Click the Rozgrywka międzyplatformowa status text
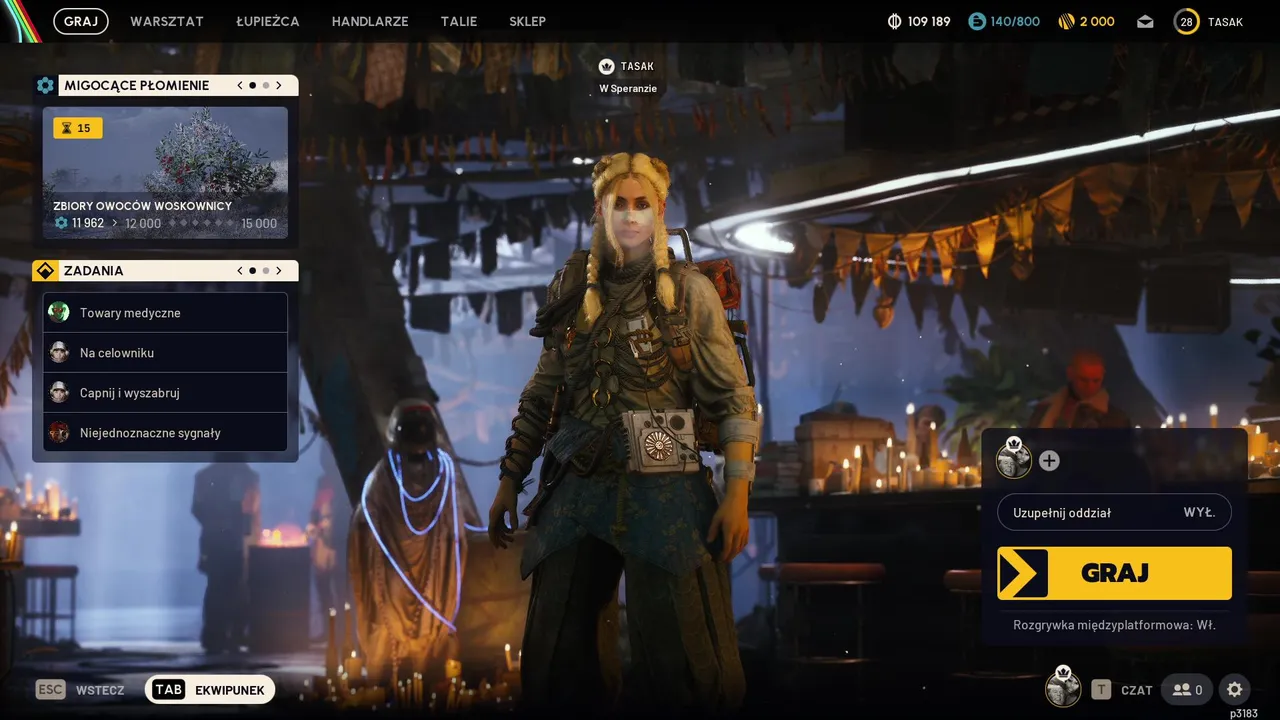1280x720 pixels. [x=1113, y=625]
